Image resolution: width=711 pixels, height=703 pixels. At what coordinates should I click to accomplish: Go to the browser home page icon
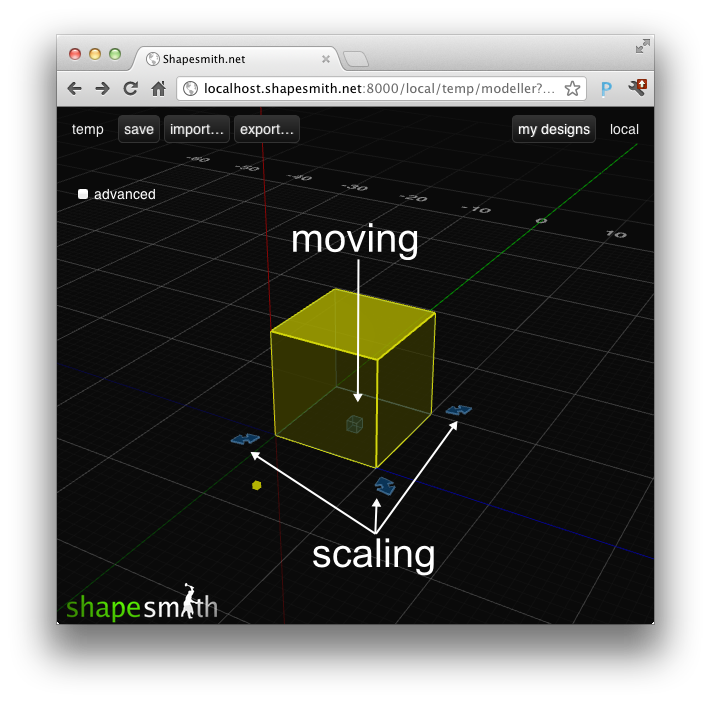point(158,89)
